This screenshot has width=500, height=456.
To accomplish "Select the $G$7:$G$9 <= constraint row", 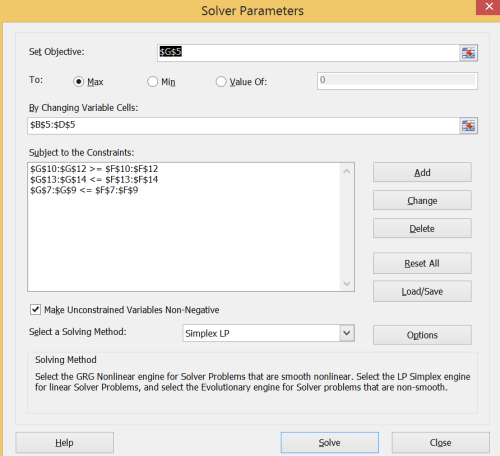I will (84, 190).
